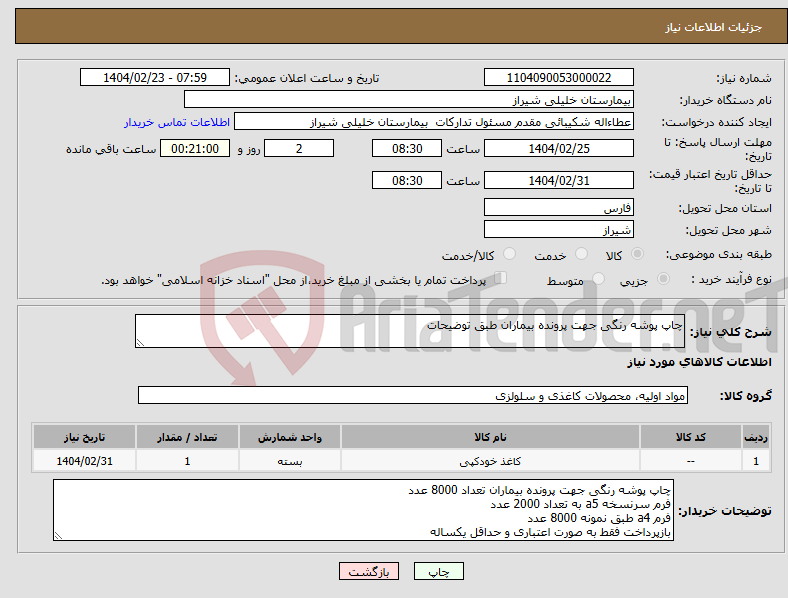The height and width of the screenshot is (598, 788).
Task: Click the اطلاعات کالاهای مورد نیاز heading
Action: point(699,362)
